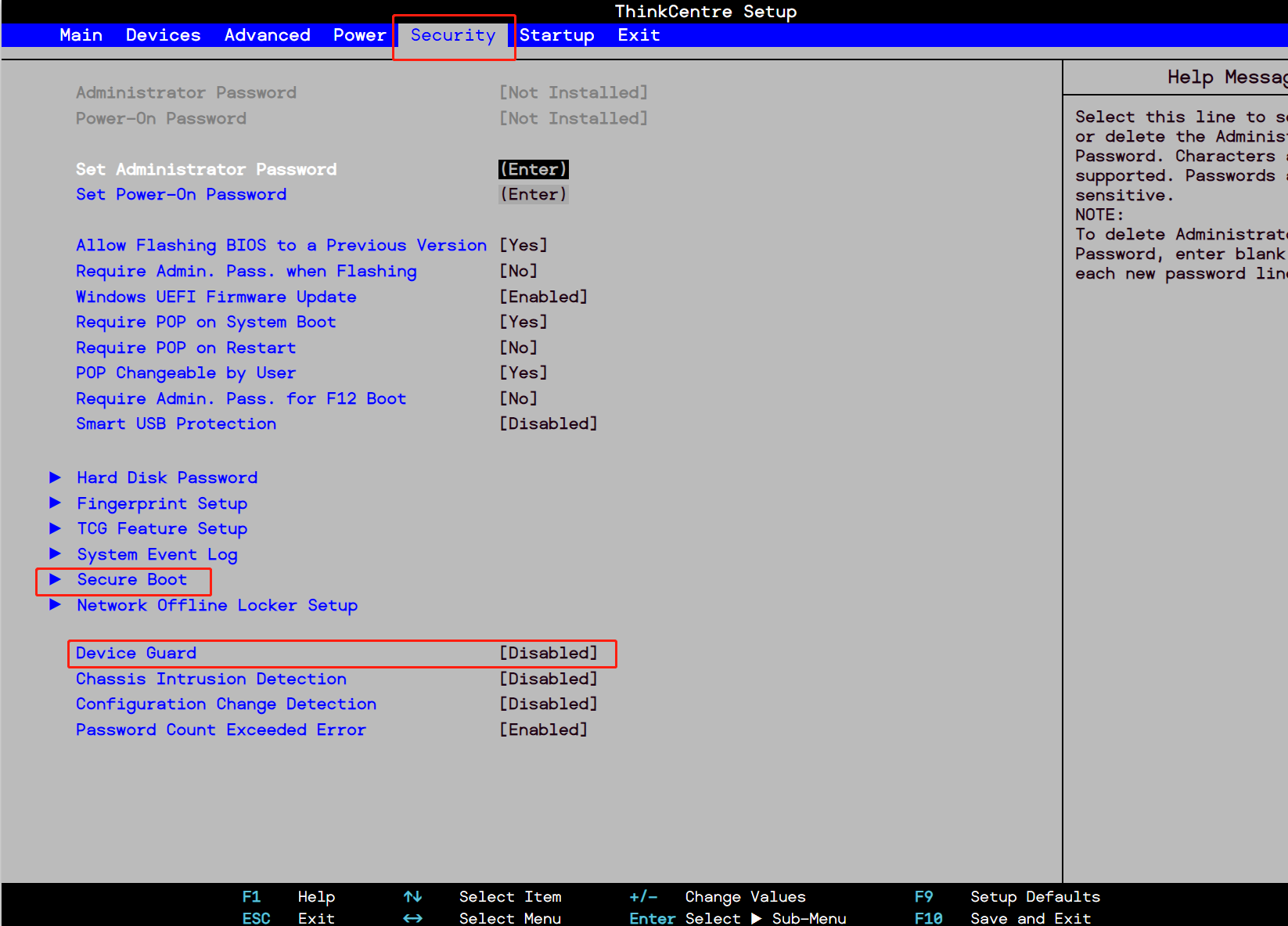The height and width of the screenshot is (926, 1288).
Task: Click the arrow beside Fingerprint Setup
Action: coord(55,503)
